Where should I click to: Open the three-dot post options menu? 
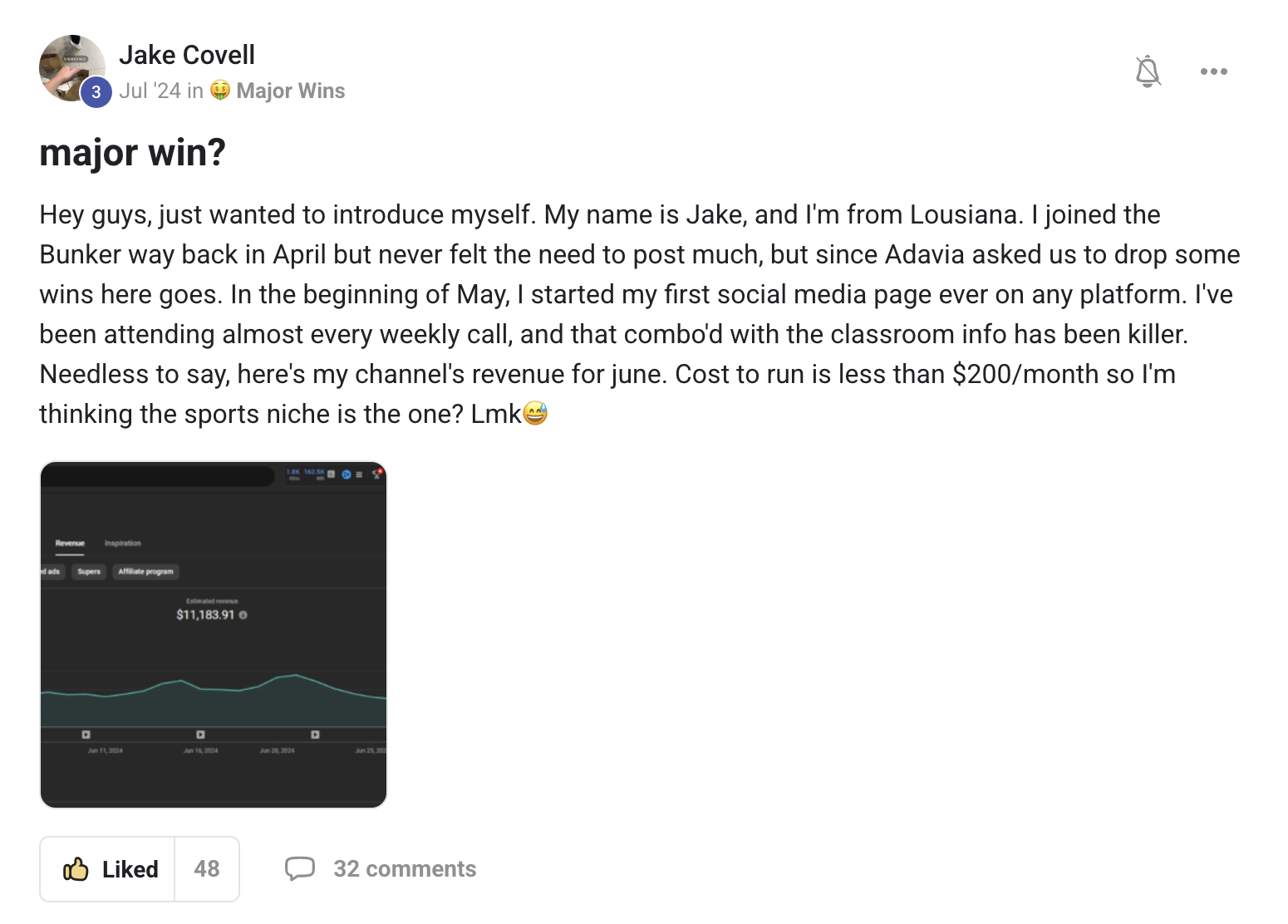1213,71
